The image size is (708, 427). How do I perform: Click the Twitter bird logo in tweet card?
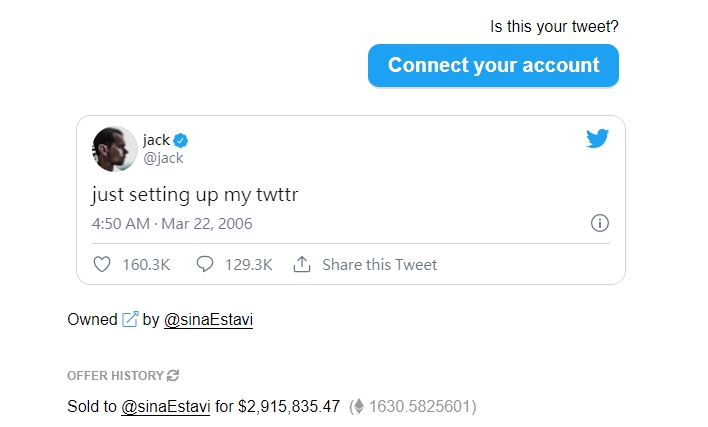(597, 139)
